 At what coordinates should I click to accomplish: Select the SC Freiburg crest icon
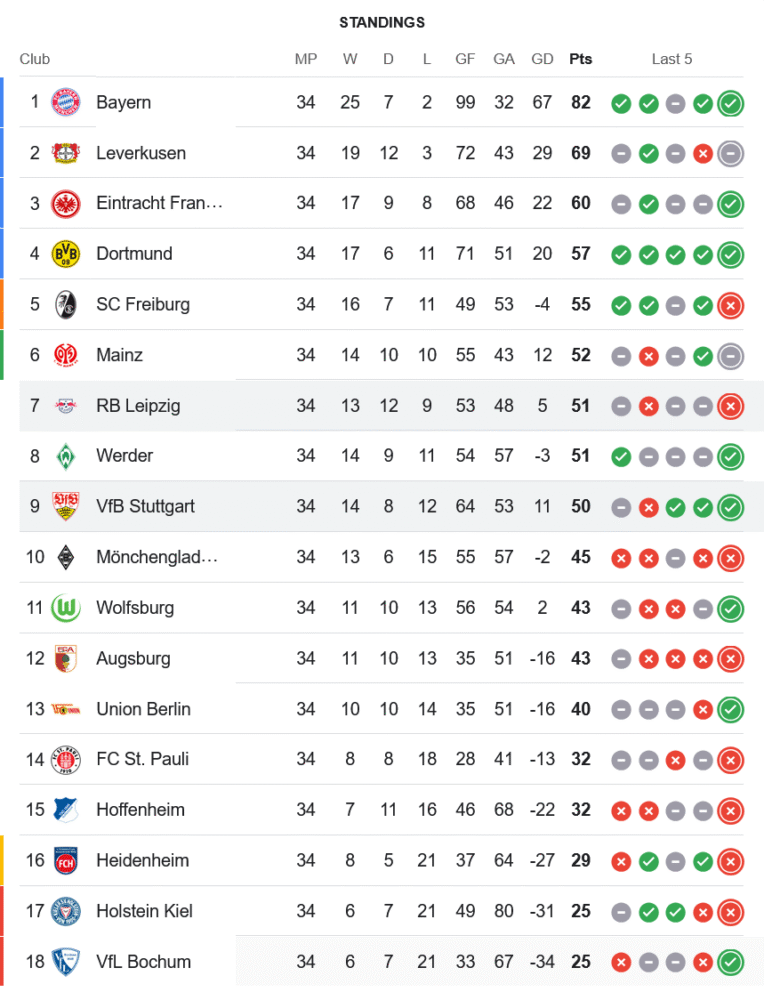[65, 304]
